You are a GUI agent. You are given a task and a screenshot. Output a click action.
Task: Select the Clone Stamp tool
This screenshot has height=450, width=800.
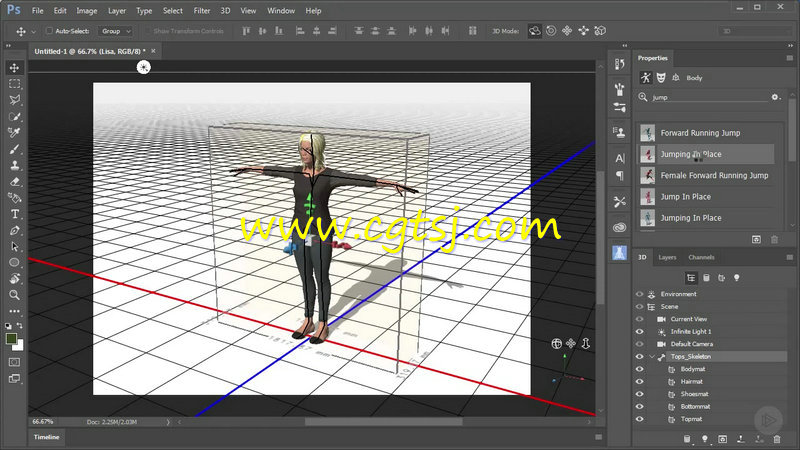click(14, 165)
